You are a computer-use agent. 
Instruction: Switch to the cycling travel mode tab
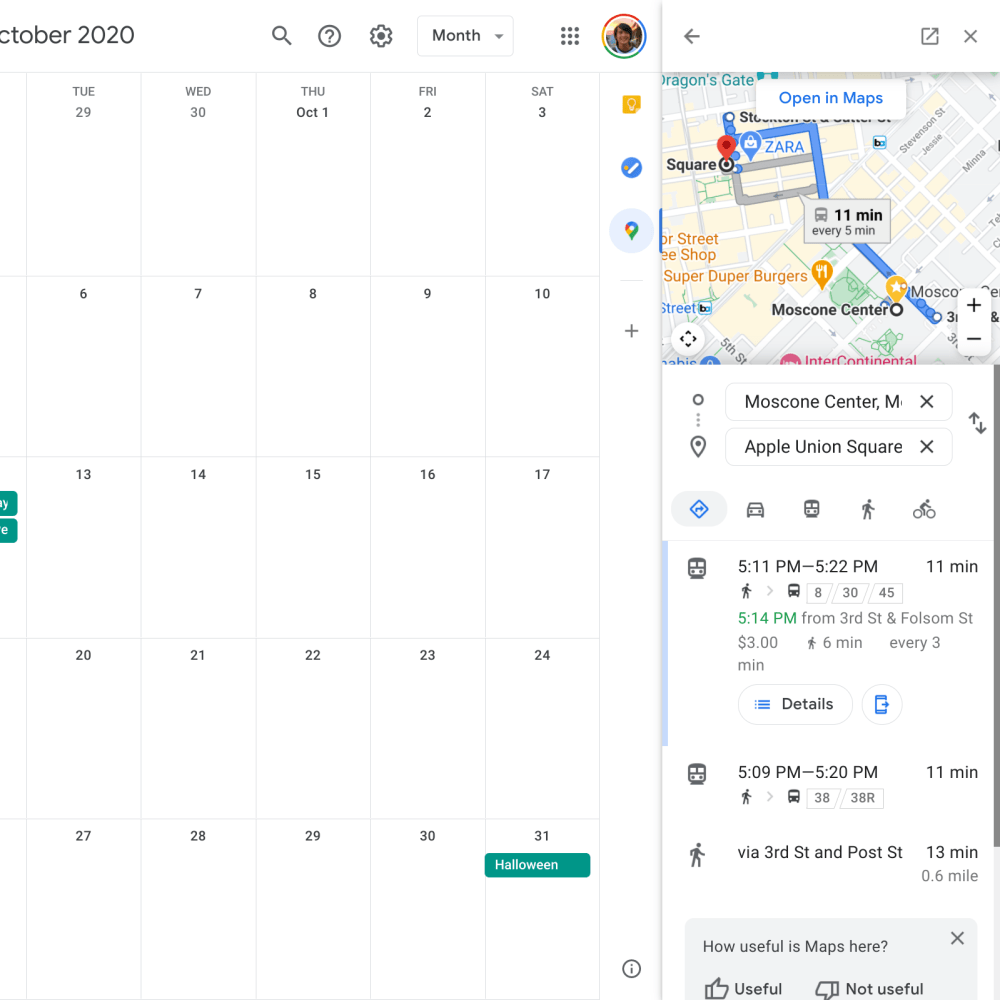click(924, 510)
